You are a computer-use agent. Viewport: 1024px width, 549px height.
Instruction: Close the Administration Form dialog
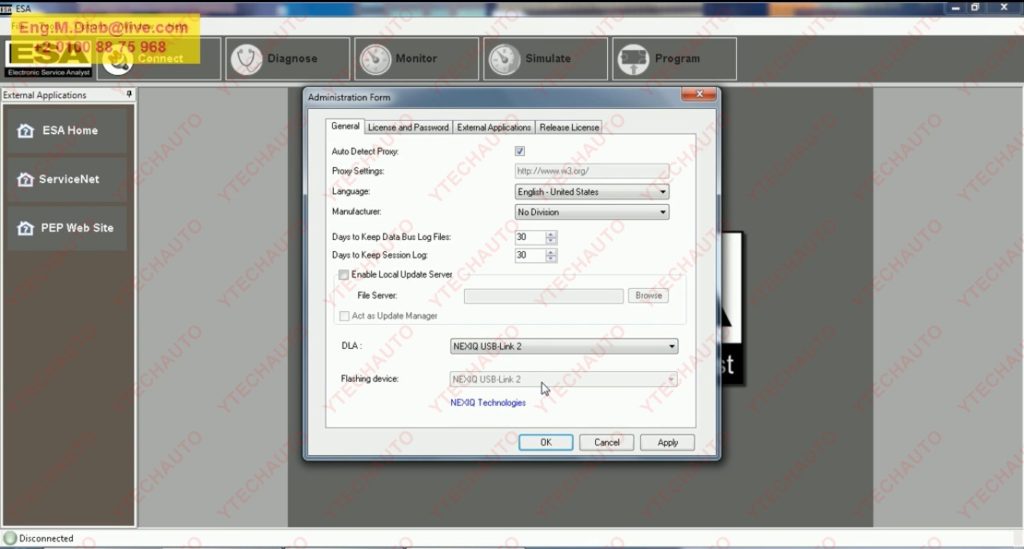pos(699,95)
